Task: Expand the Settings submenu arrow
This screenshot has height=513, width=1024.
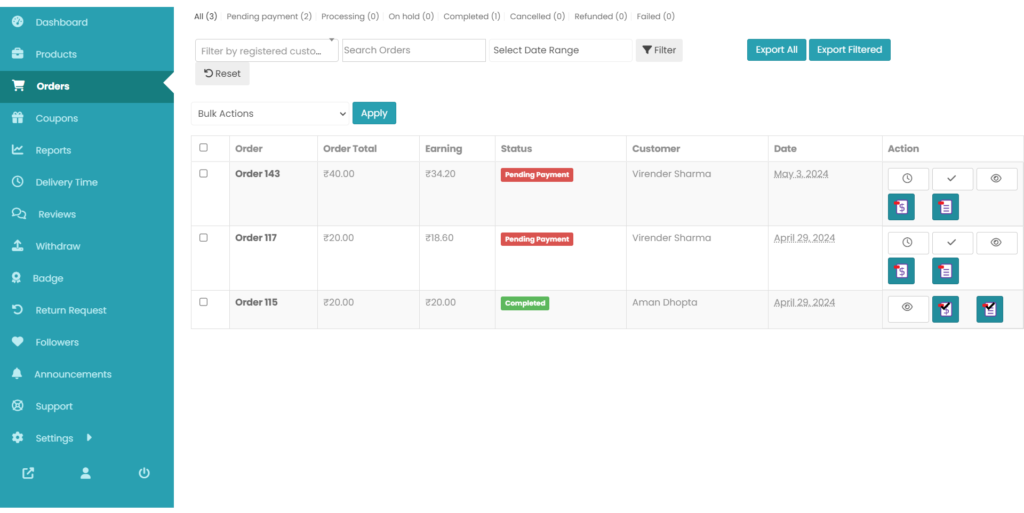Action: 89,437
